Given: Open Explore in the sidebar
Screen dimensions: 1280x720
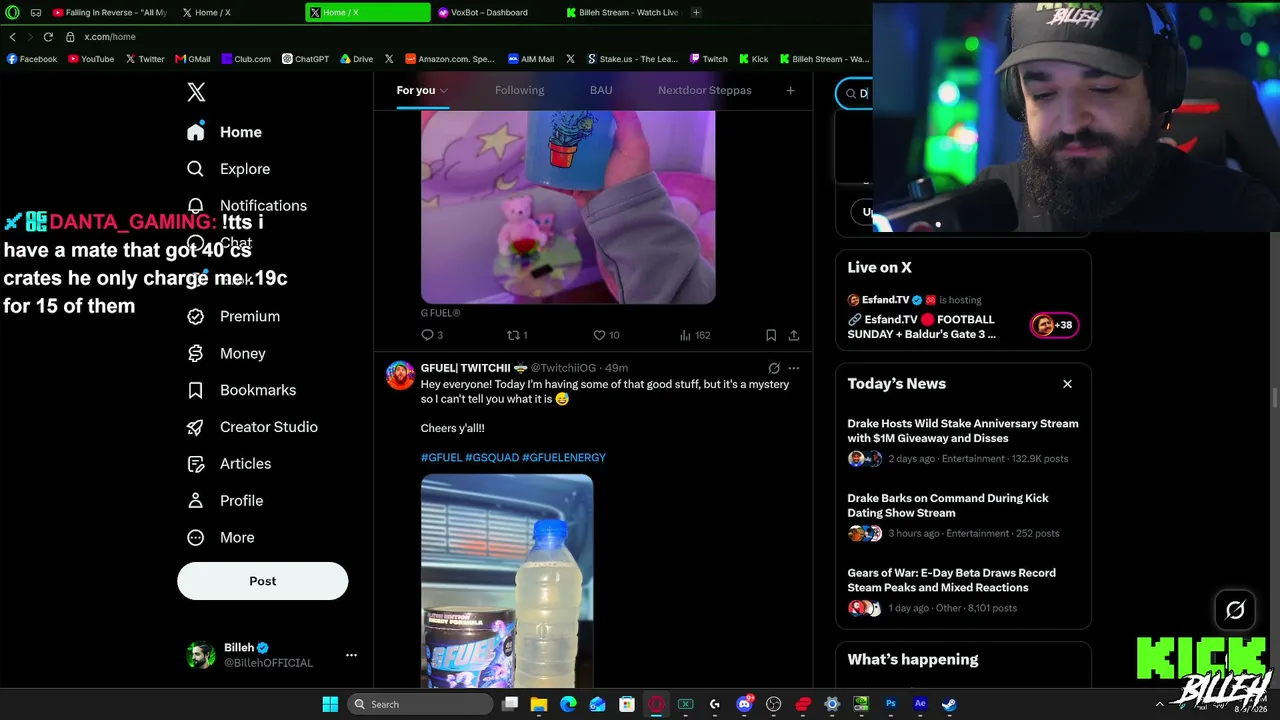Looking at the screenshot, I should (x=229, y=169).
